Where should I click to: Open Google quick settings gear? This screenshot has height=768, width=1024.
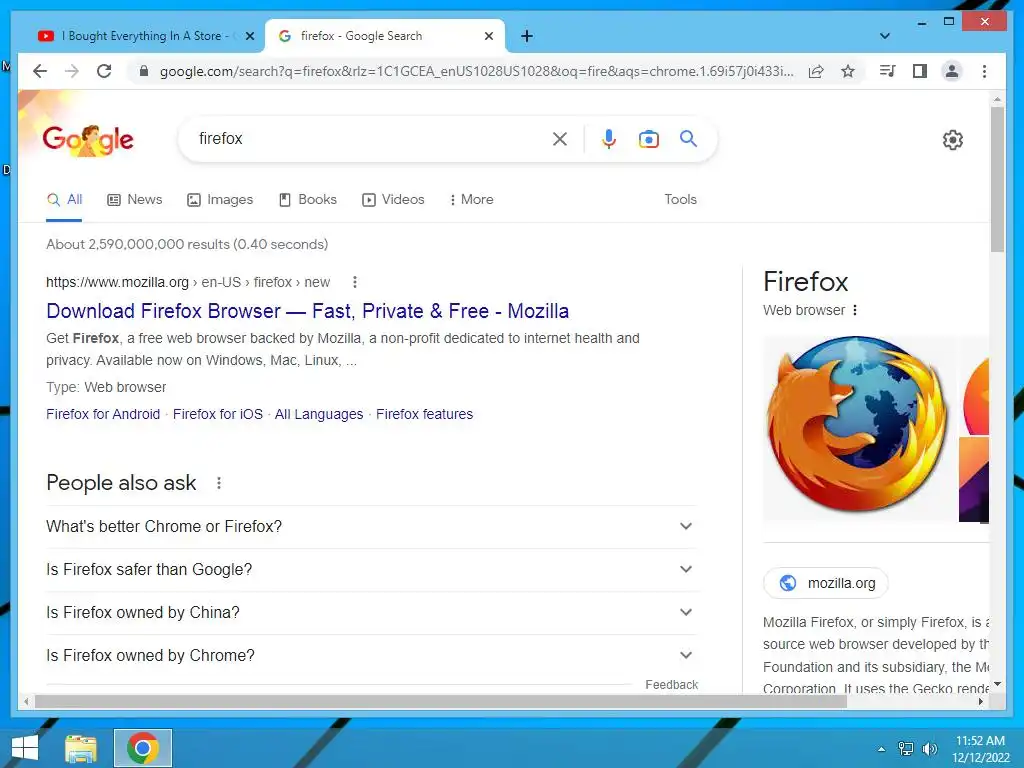(x=953, y=139)
